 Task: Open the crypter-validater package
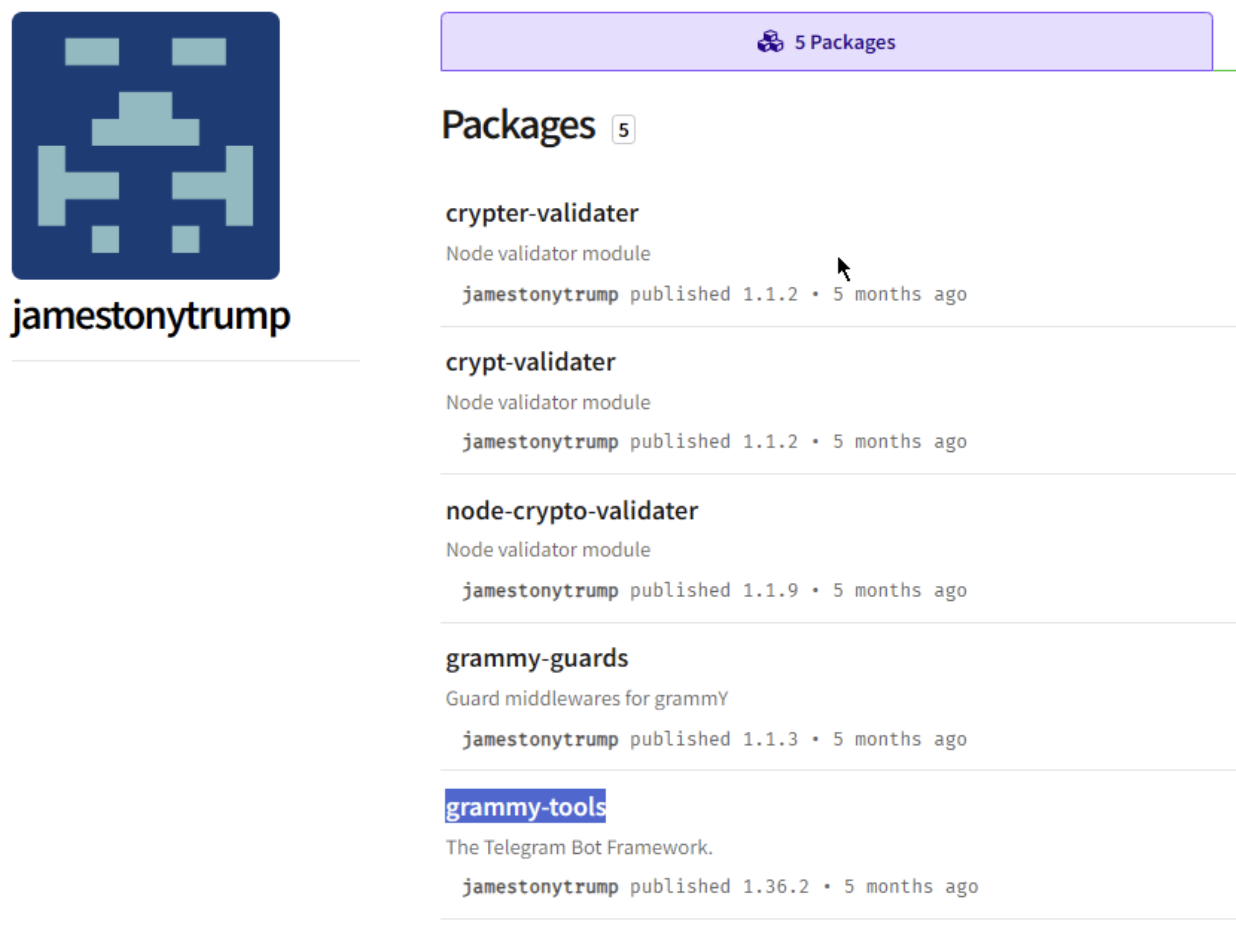tap(542, 213)
